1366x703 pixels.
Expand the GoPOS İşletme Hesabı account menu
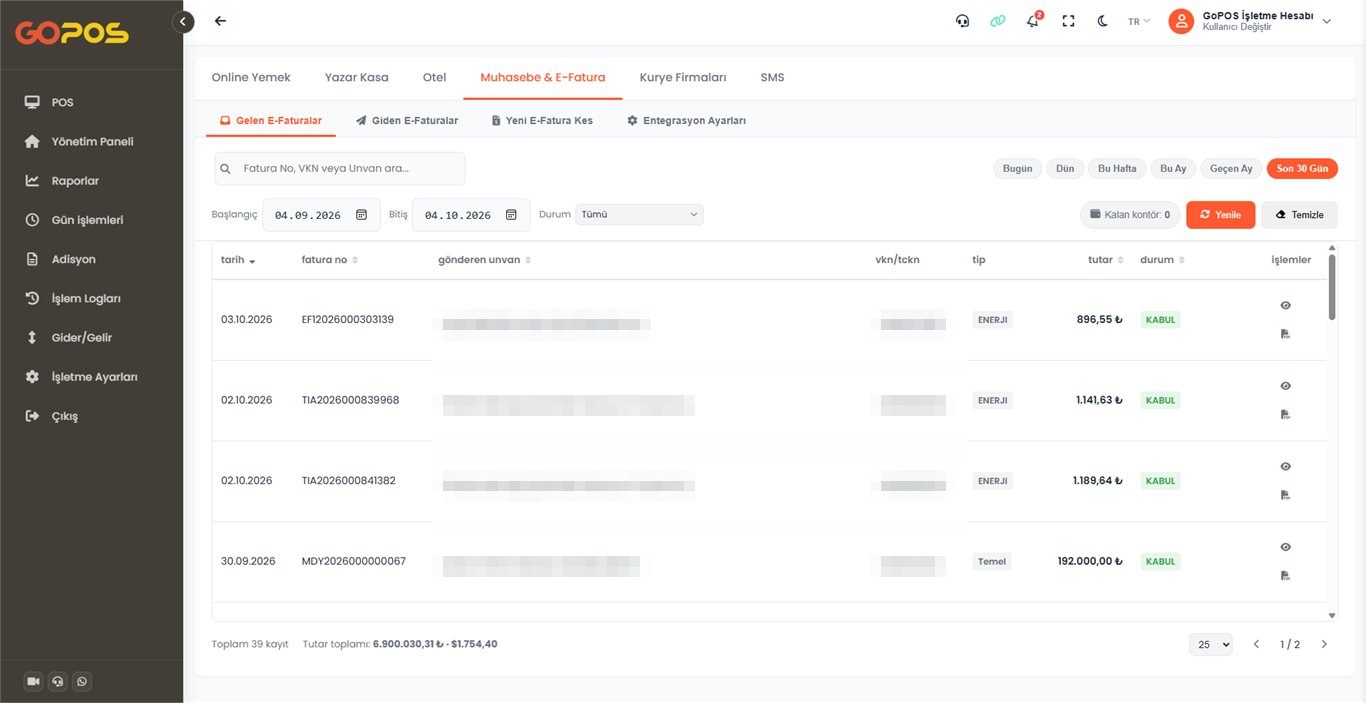click(x=1250, y=21)
